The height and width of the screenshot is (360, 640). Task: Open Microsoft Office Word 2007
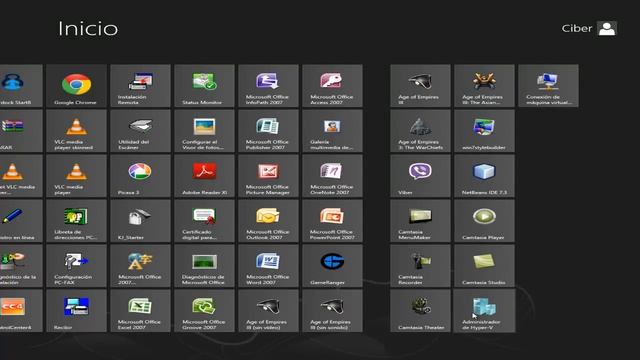pyautogui.click(x=269, y=266)
